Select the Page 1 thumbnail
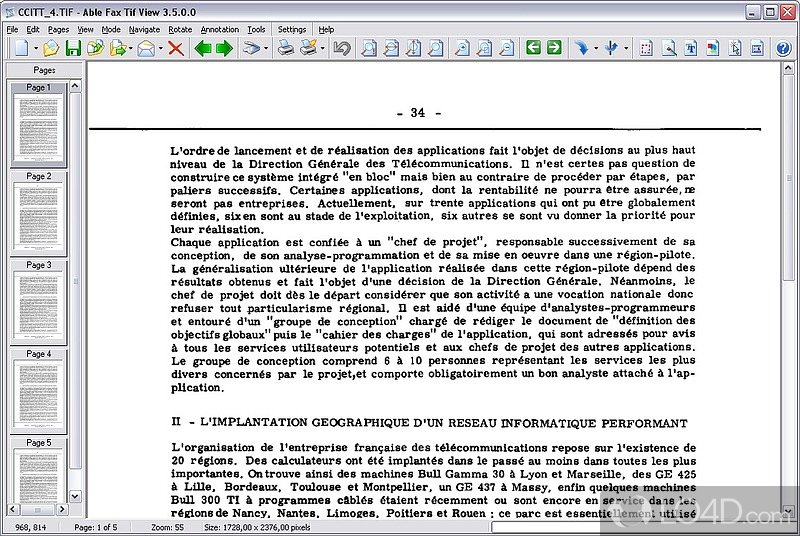 pyautogui.click(x=39, y=124)
